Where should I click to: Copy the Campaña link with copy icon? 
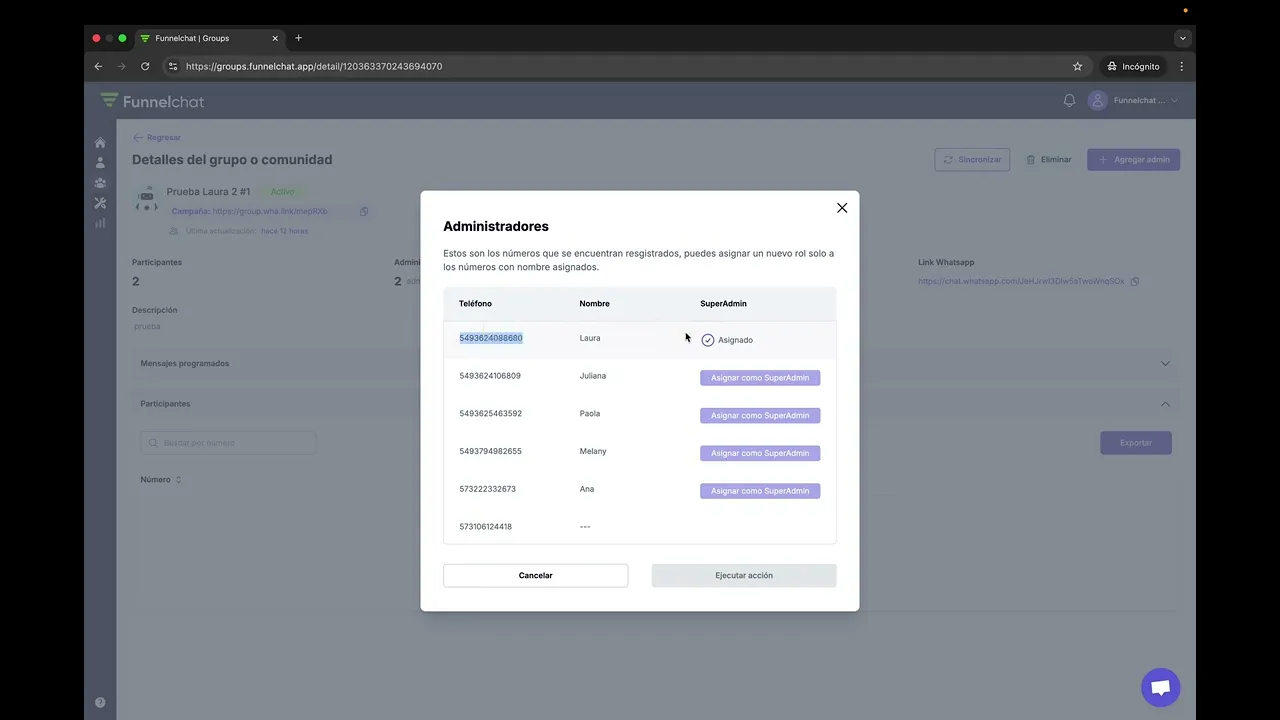click(364, 211)
